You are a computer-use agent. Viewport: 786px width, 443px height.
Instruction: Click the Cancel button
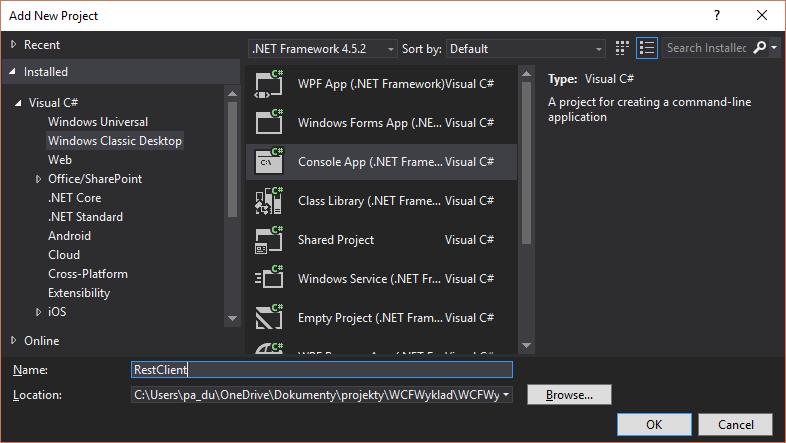735,424
